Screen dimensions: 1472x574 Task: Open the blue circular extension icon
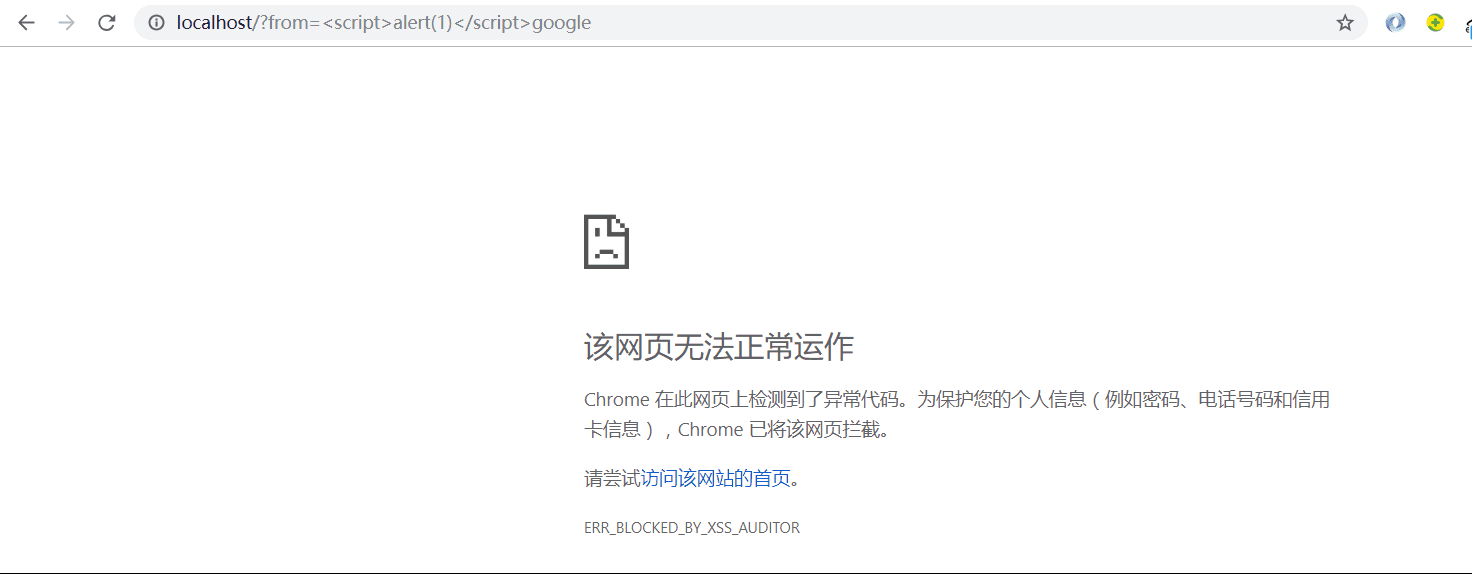point(1396,22)
